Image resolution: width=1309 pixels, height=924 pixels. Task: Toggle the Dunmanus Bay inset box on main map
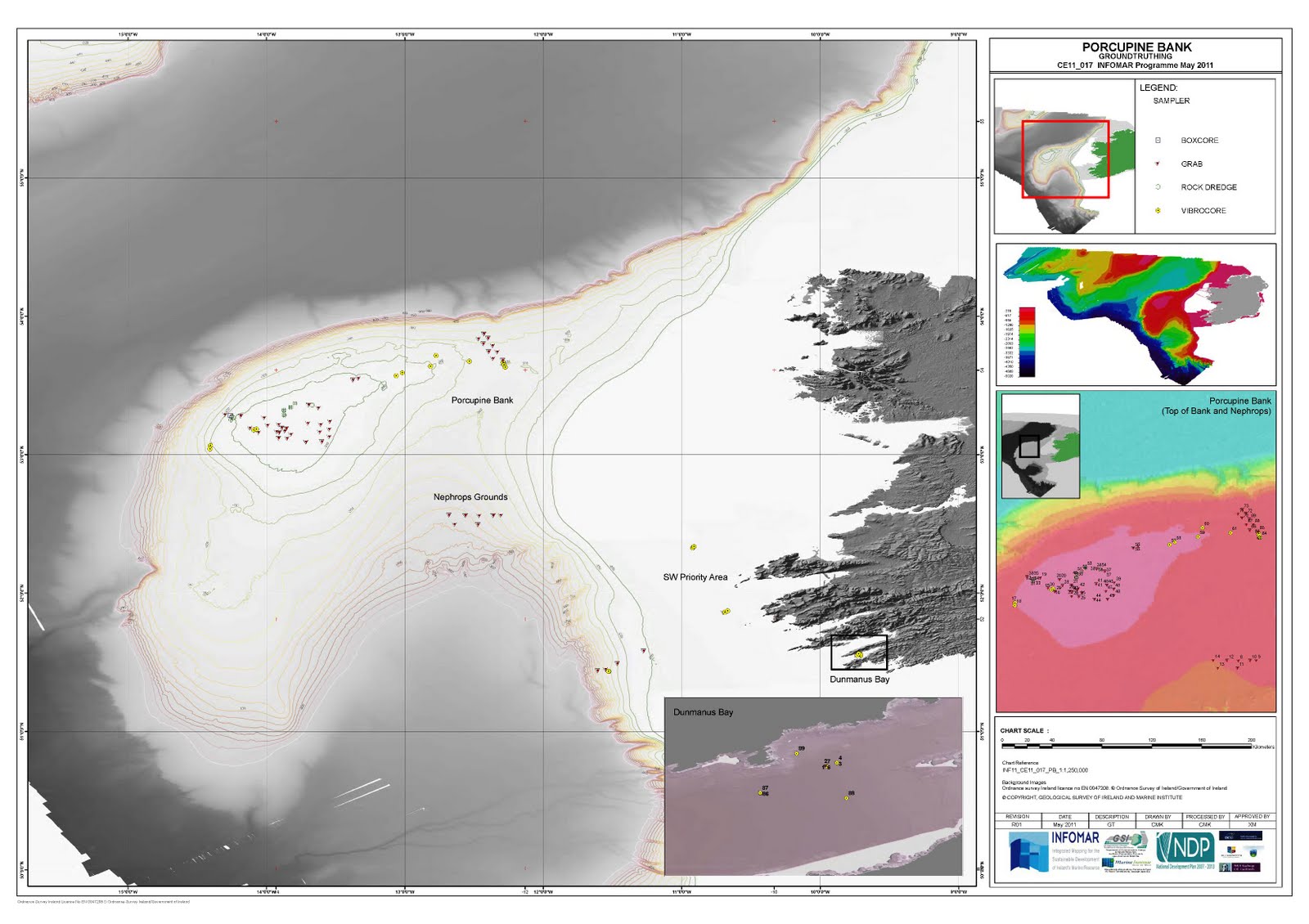pyautogui.click(x=859, y=653)
